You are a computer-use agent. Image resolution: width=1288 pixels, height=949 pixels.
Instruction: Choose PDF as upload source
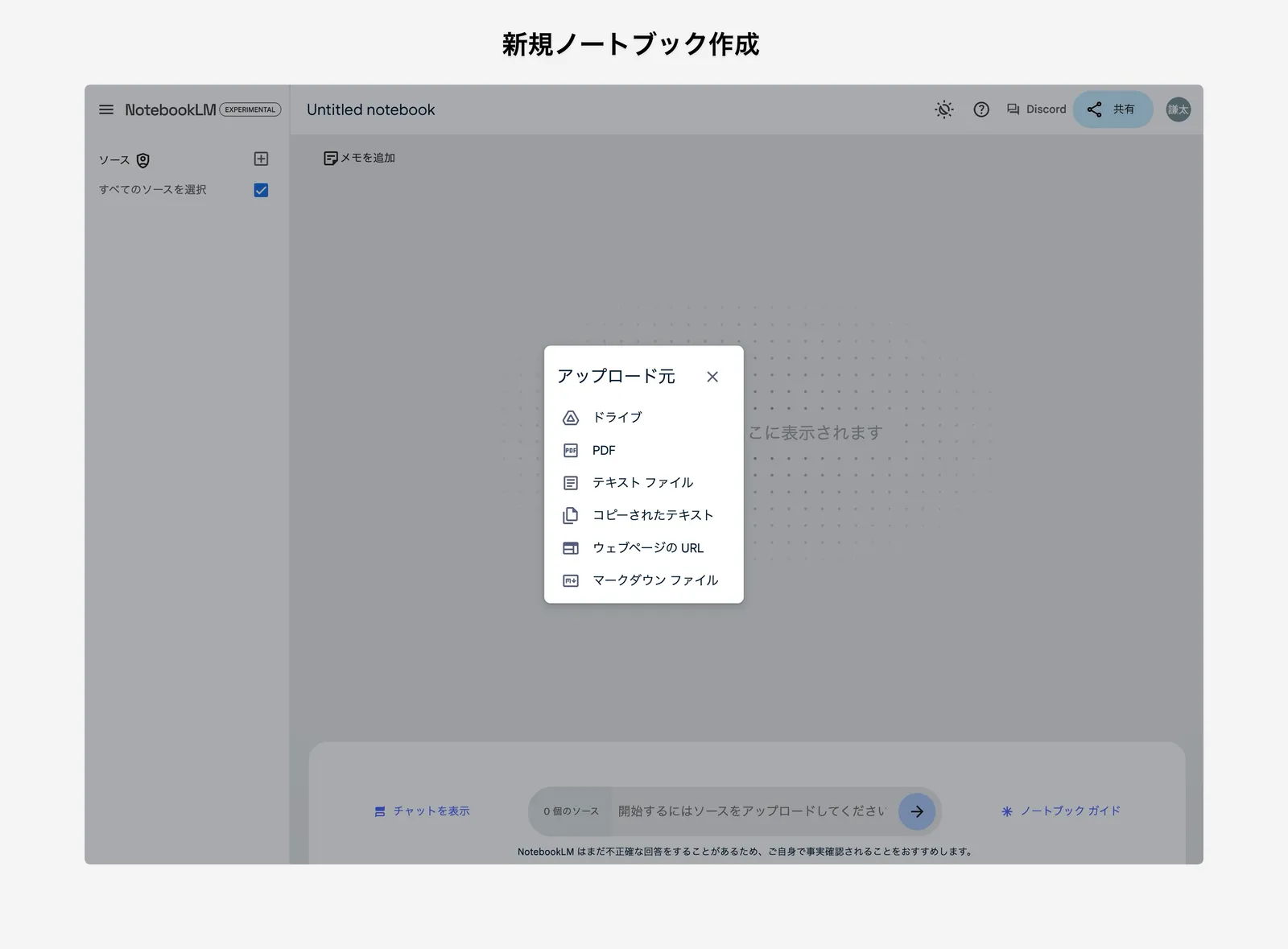pos(643,450)
